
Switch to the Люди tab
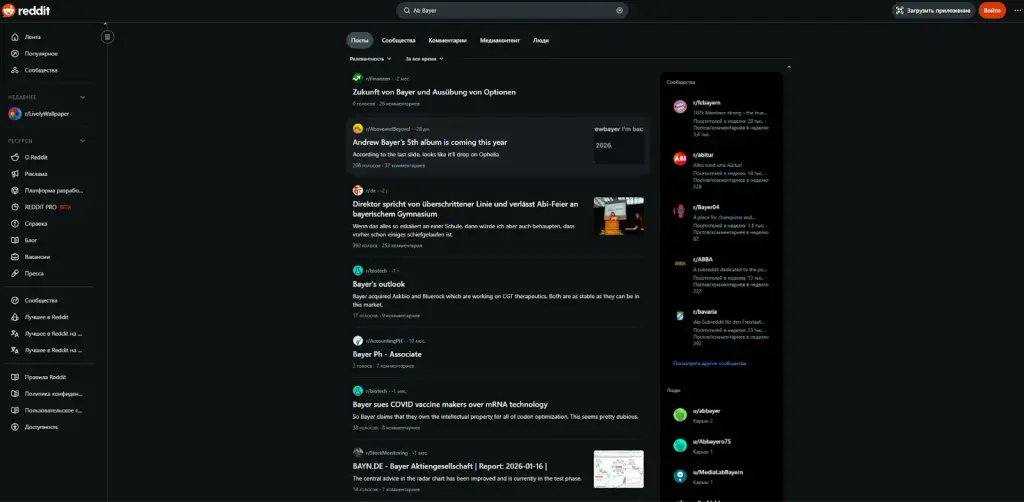[x=541, y=40]
